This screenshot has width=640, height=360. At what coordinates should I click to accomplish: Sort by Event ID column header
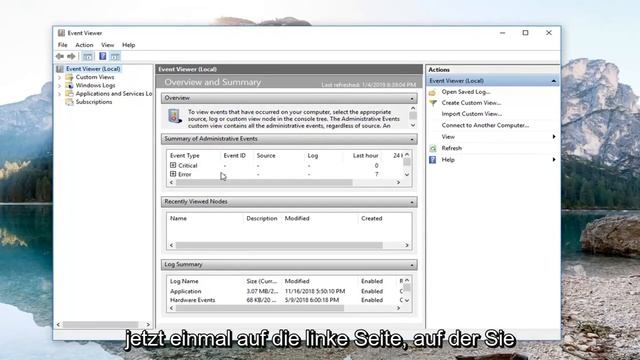click(235, 156)
